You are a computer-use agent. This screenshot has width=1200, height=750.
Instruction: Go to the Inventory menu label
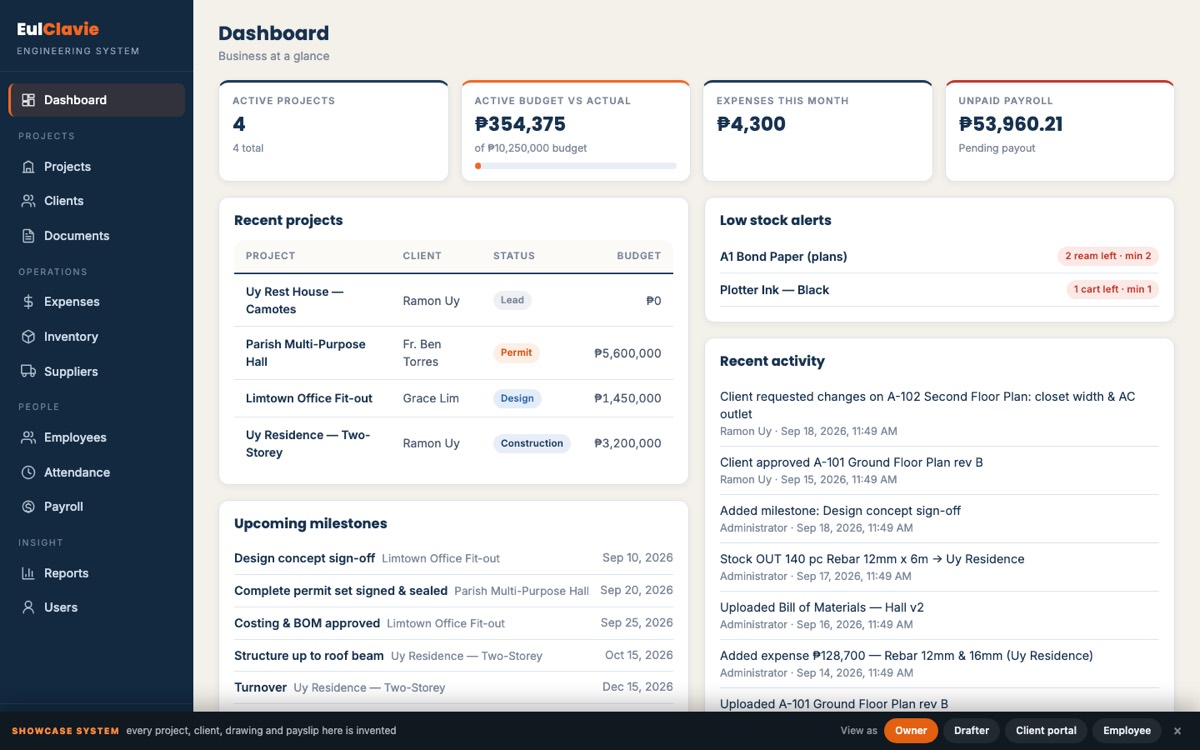tap(71, 337)
